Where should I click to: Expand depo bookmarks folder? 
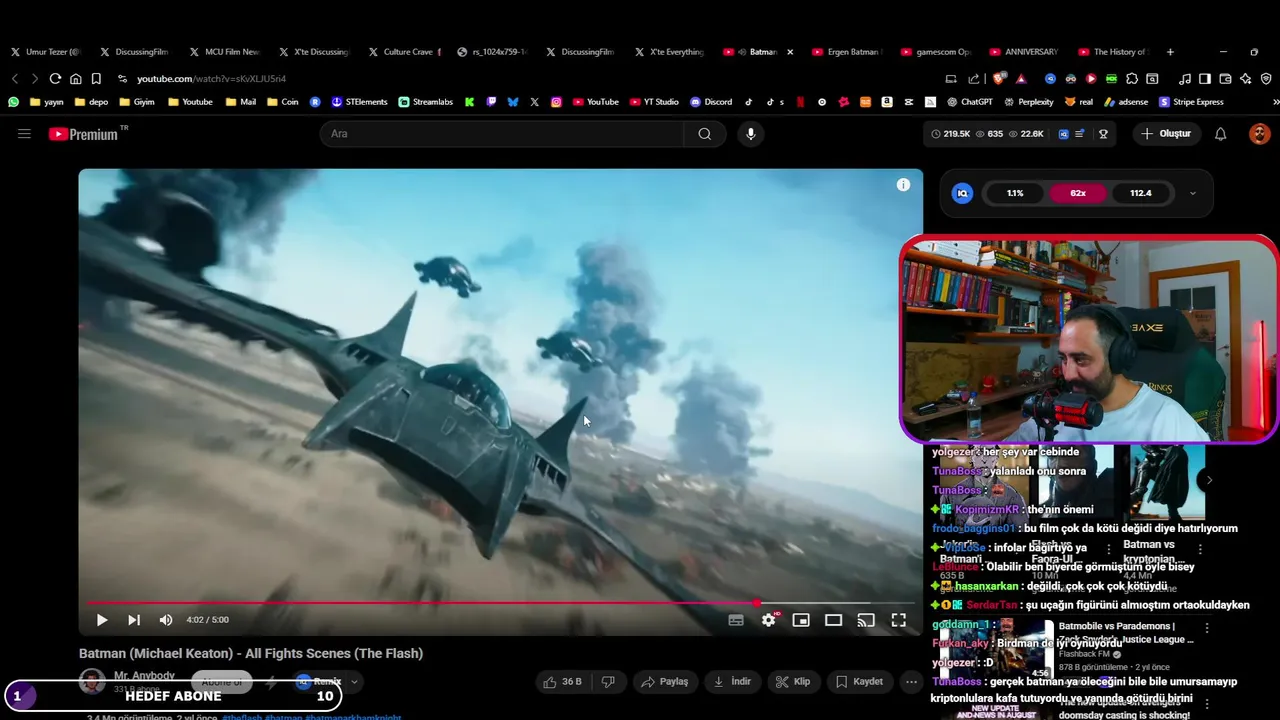tap(91, 102)
